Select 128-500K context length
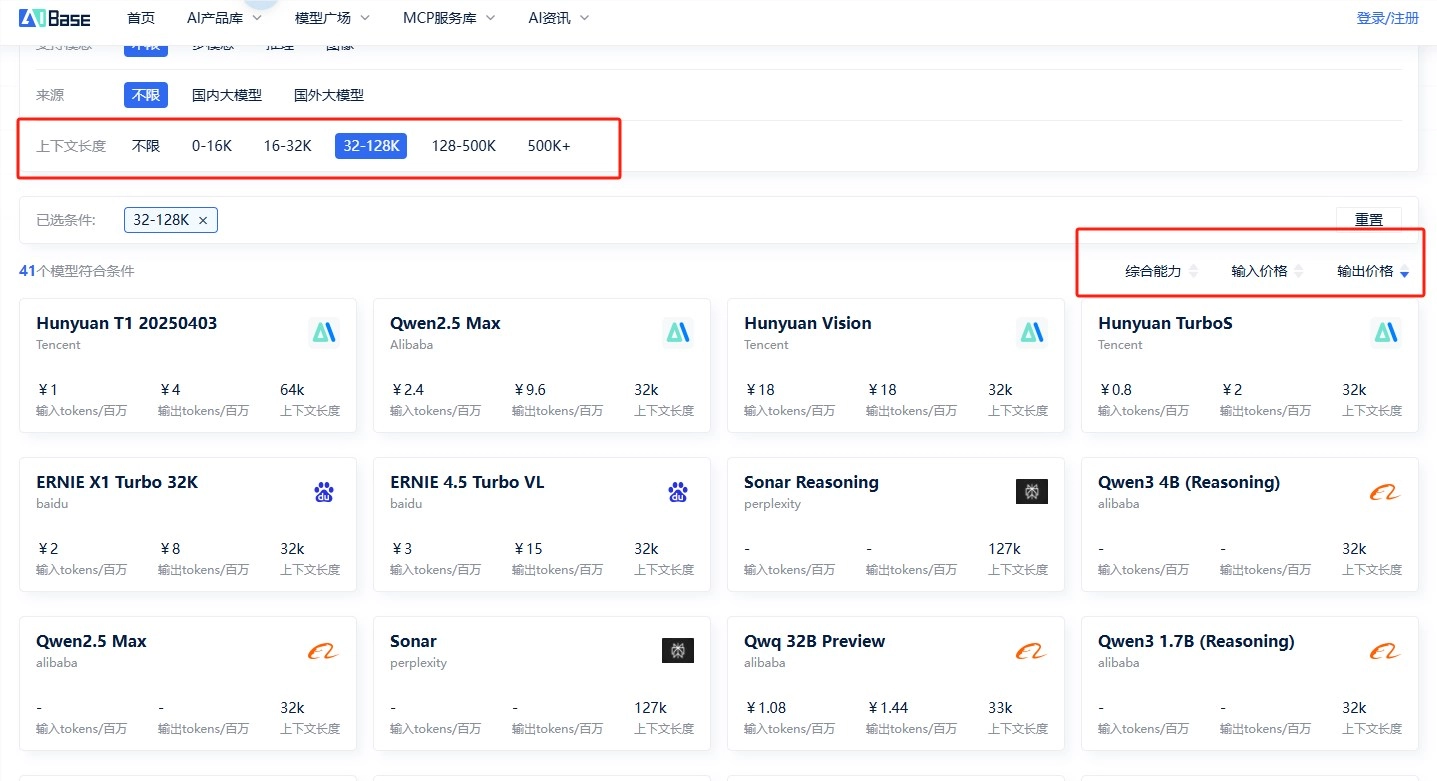 click(x=464, y=146)
